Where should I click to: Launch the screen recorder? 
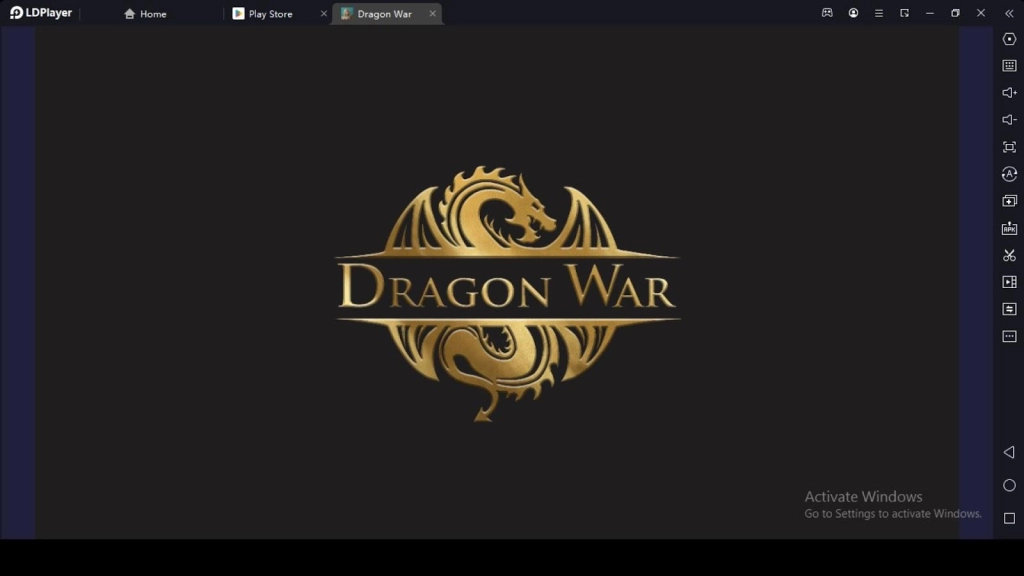(1009, 281)
